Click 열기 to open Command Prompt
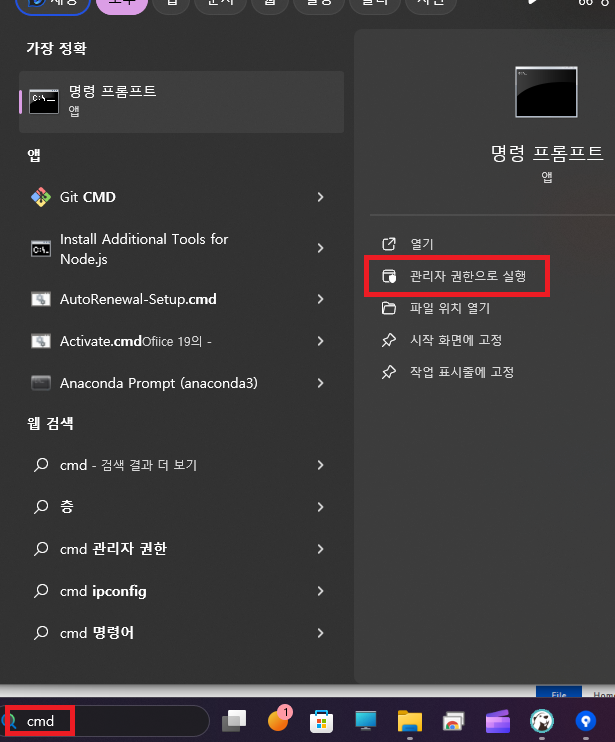 pos(408,244)
